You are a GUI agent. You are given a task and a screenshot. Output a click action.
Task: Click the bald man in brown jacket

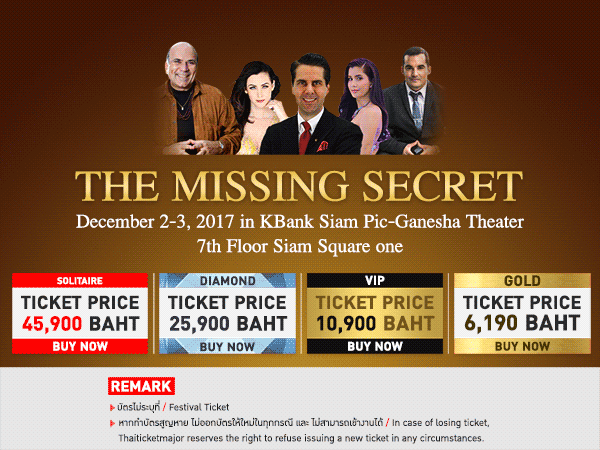click(x=193, y=101)
